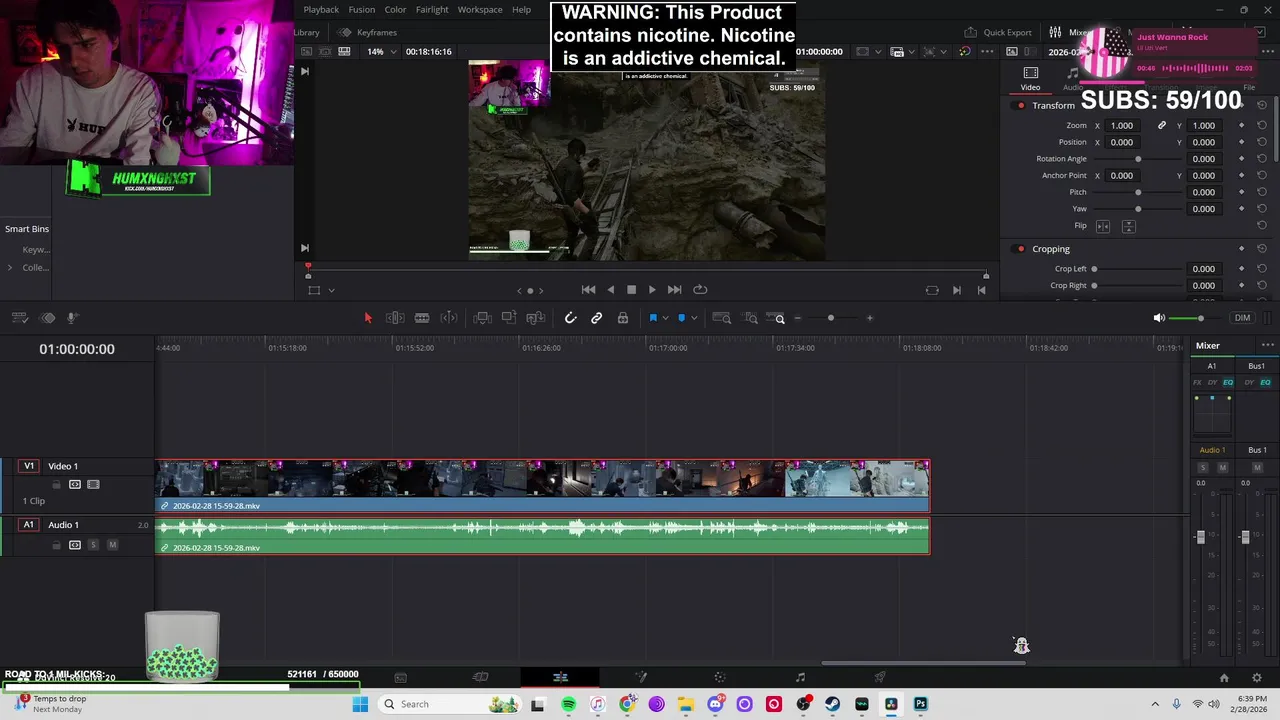Click the Zoom X/Y link icon

click(x=1162, y=125)
